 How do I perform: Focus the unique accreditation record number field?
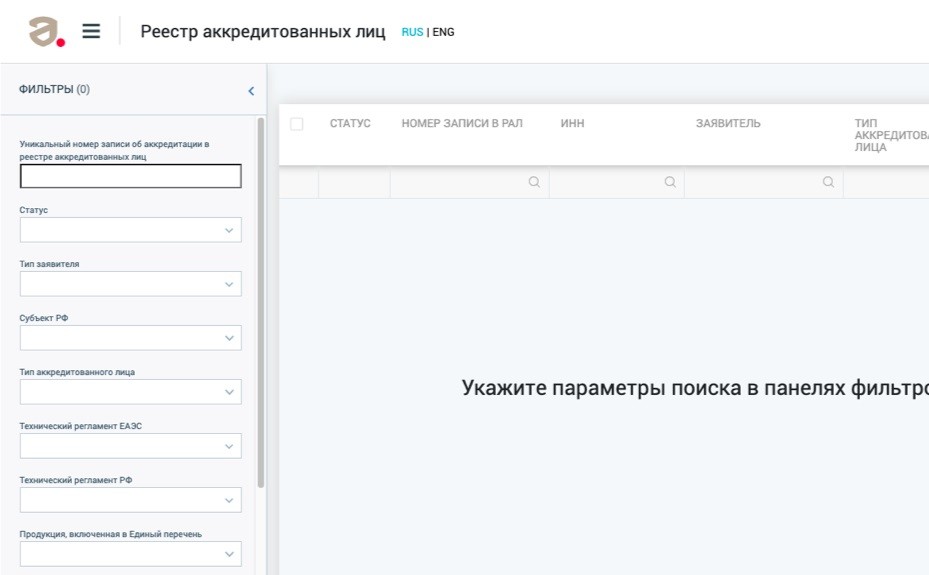pos(130,176)
